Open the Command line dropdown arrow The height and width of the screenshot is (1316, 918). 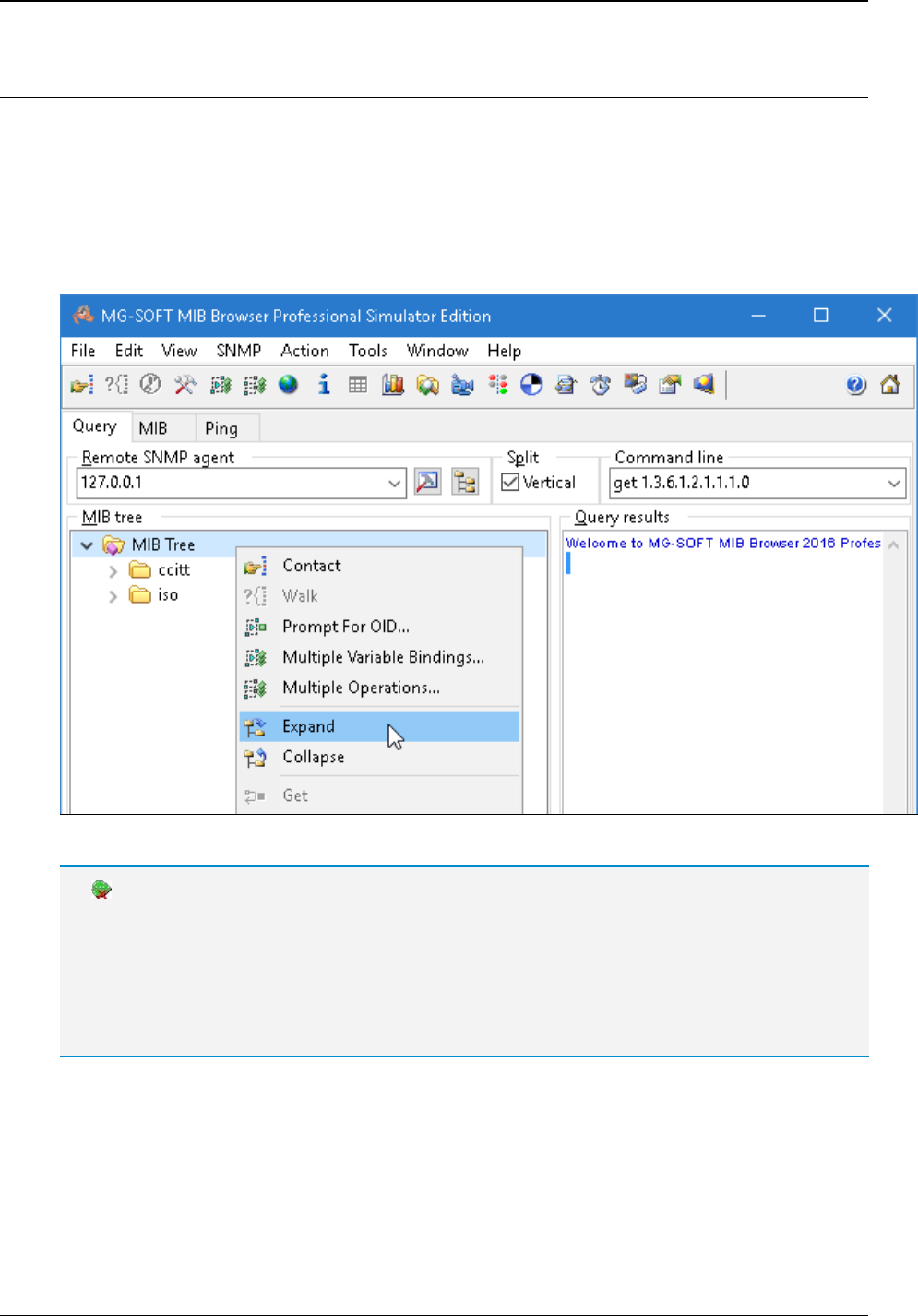(894, 483)
